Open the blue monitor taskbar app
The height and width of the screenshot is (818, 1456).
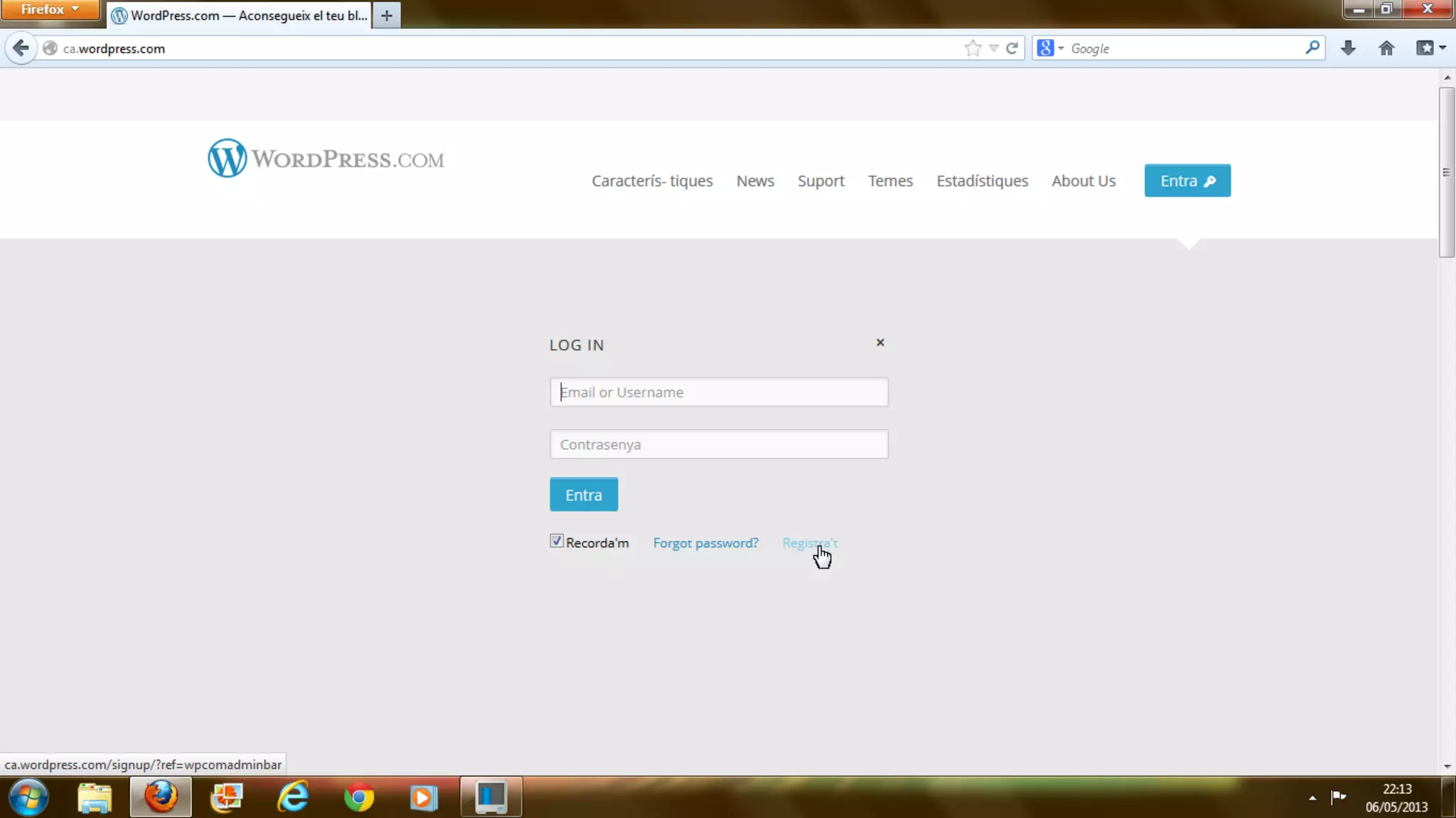tap(491, 797)
